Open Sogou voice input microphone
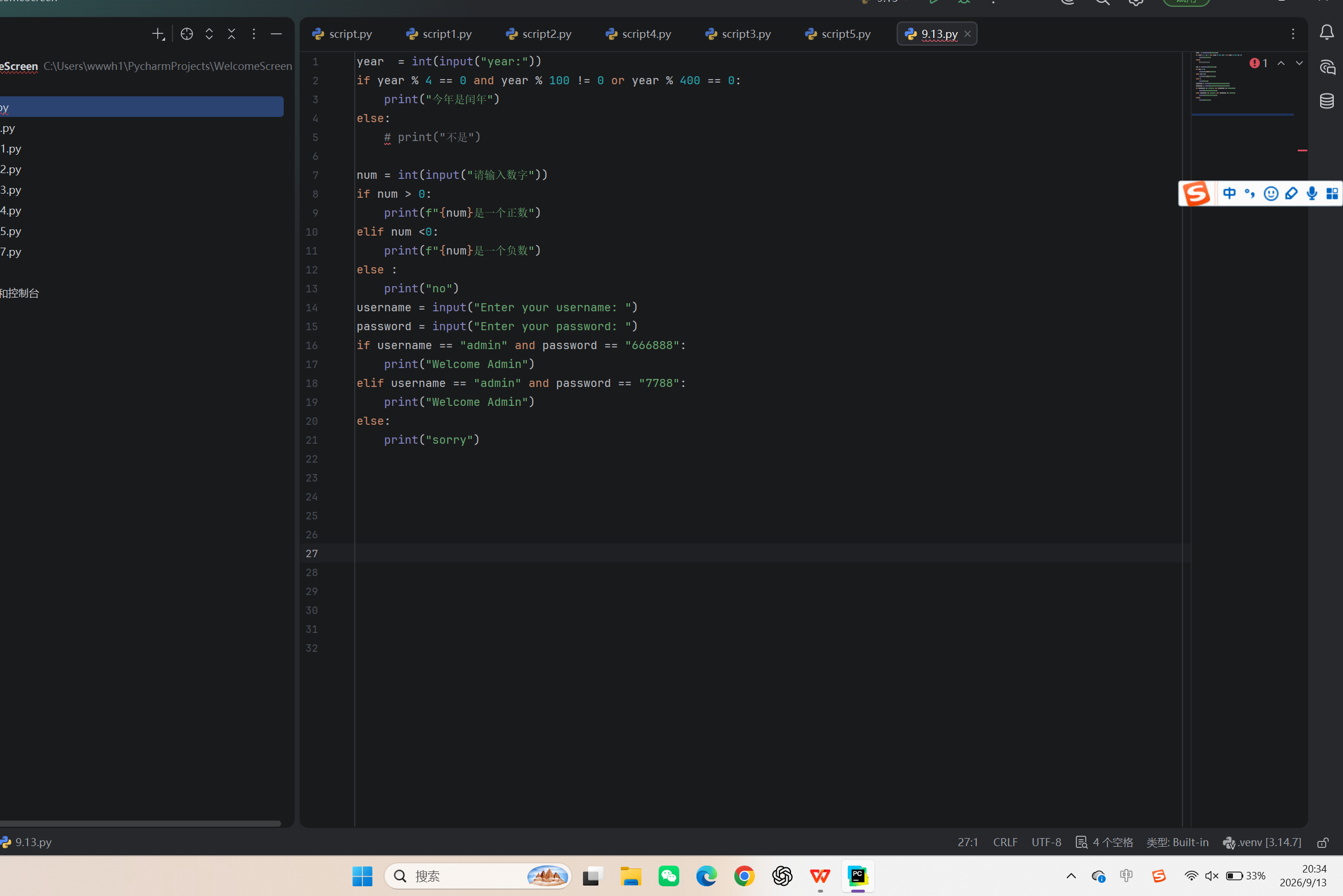Image resolution: width=1343 pixels, height=896 pixels. point(1312,194)
